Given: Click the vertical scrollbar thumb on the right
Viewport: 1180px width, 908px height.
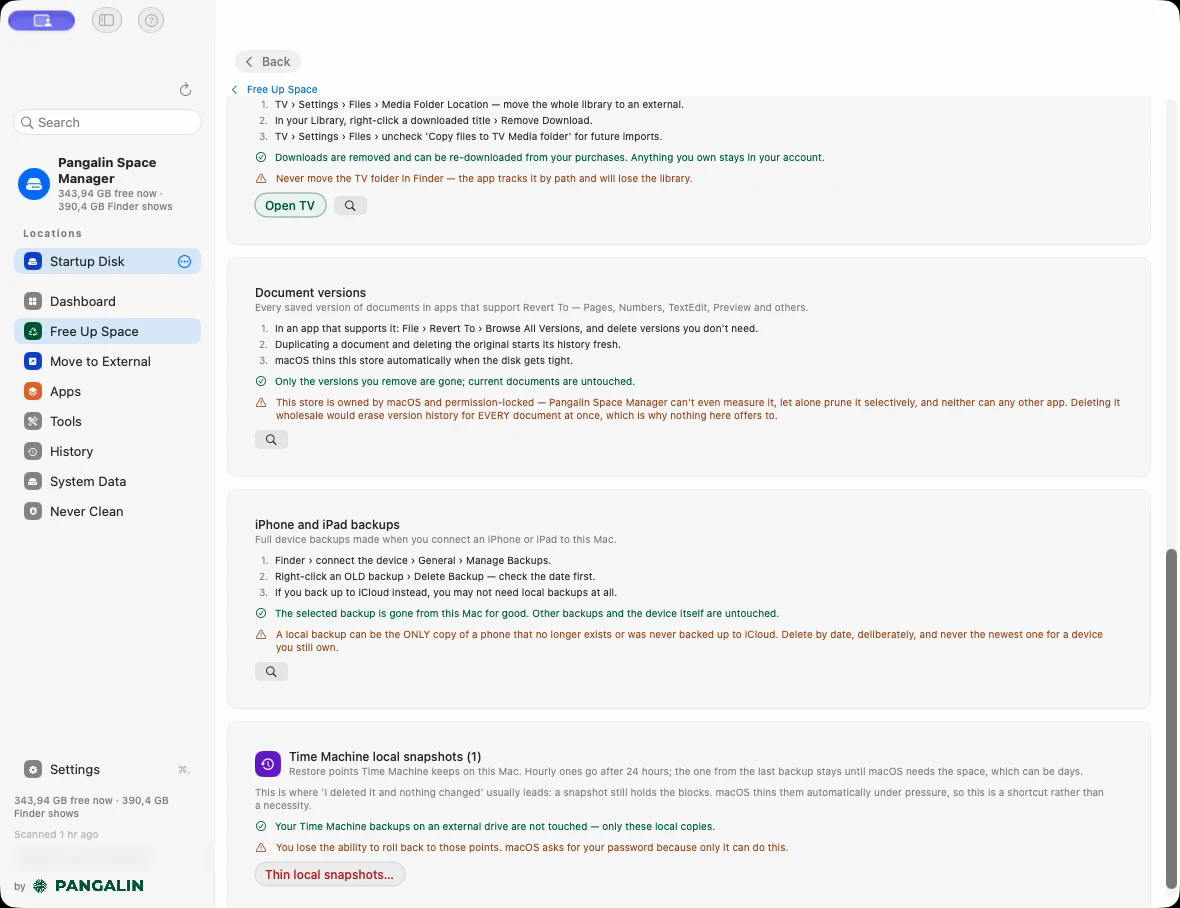Looking at the screenshot, I should (x=1170, y=719).
